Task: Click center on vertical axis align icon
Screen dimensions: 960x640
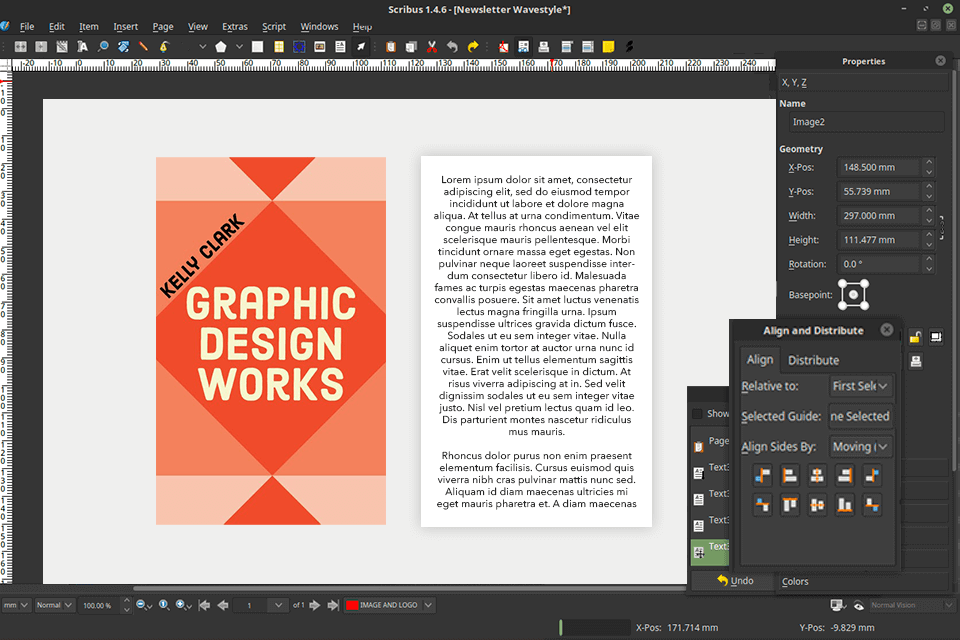Action: point(817,476)
